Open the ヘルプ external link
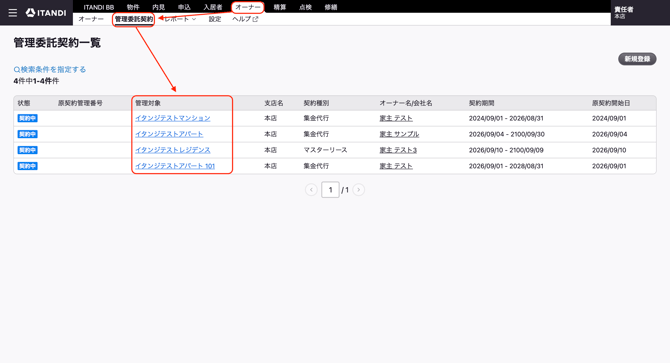Viewport: 670px width, 363px height. point(245,19)
